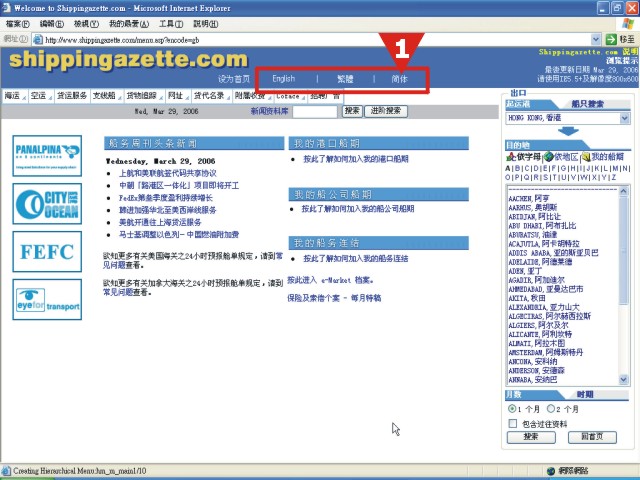This screenshot has height=480, width=640.
Task: Filter destinations by letter S
Action: tap(545, 177)
